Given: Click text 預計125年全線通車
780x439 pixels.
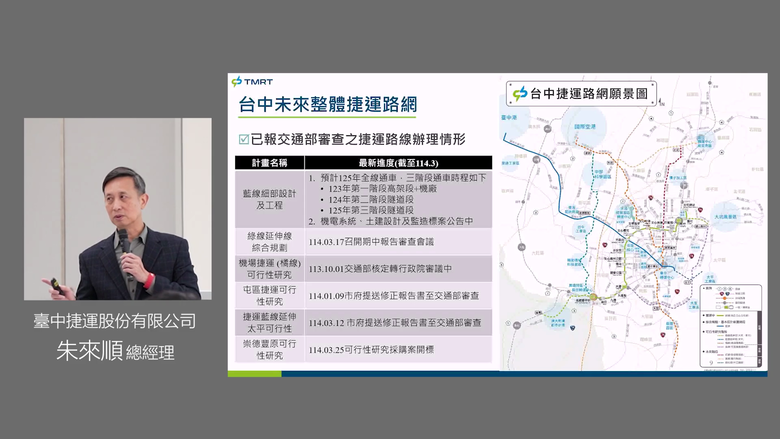Looking at the screenshot, I should coord(361,177).
